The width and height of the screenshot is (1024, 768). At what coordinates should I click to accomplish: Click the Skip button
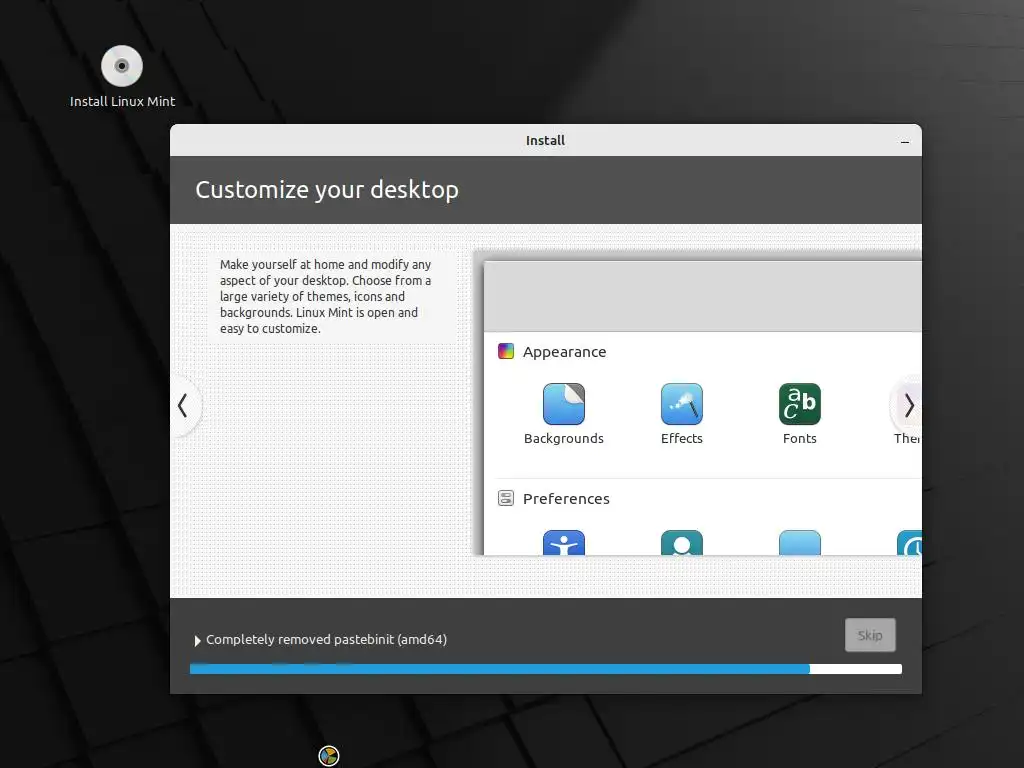[x=870, y=635]
